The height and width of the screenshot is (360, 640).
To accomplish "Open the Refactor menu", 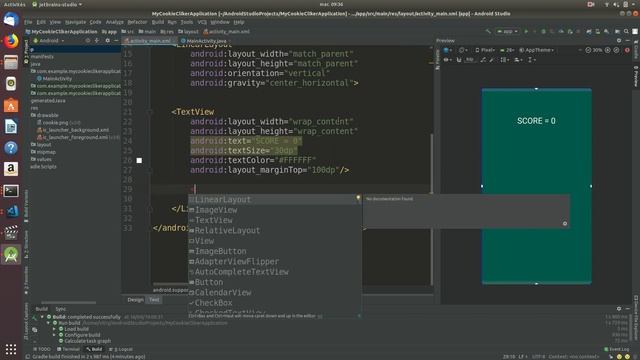I will pos(137,22).
